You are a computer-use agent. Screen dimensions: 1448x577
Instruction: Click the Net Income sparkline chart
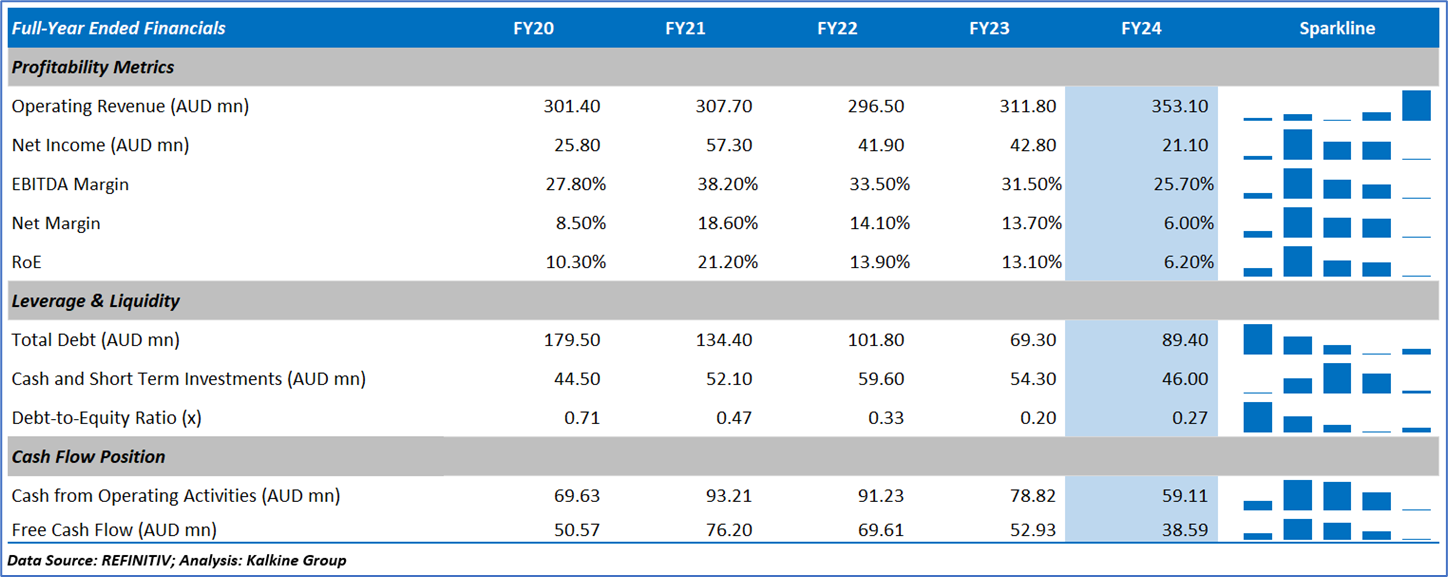(x=1337, y=145)
